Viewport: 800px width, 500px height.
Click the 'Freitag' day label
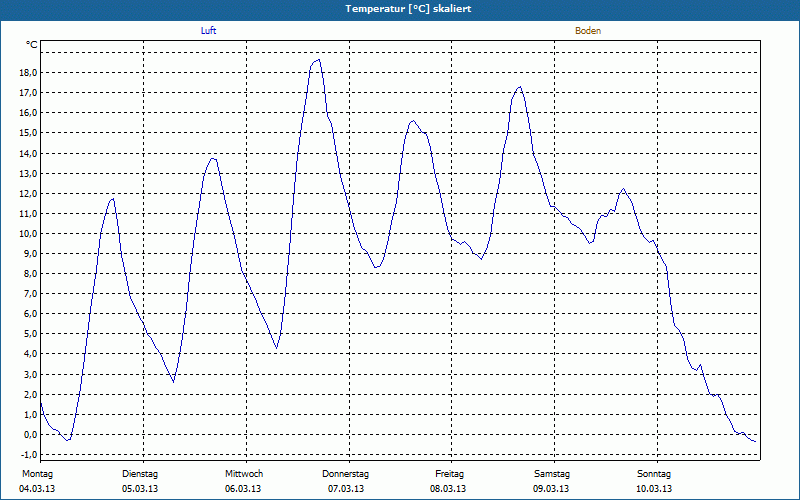449,474
